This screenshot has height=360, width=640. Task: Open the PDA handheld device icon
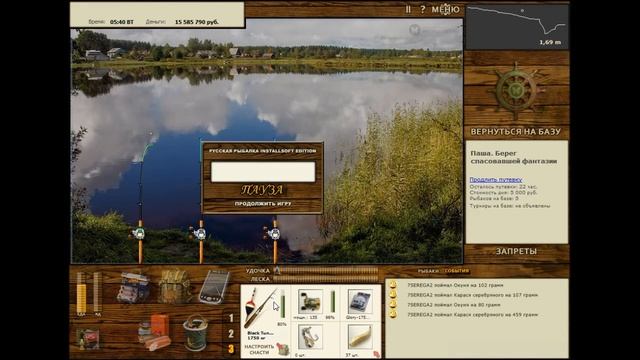pos(214,287)
